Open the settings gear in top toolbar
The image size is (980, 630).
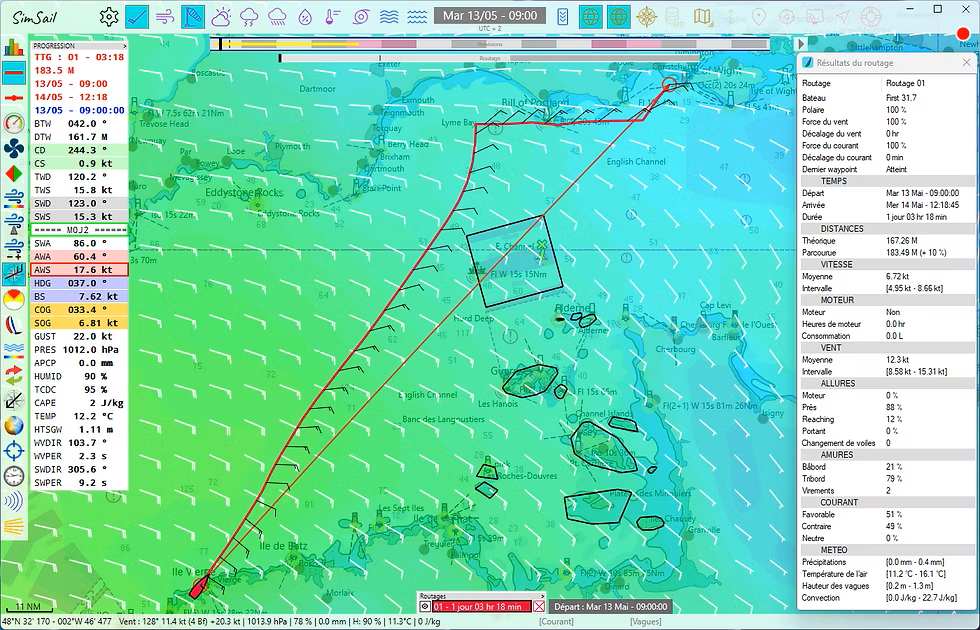[x=109, y=16]
